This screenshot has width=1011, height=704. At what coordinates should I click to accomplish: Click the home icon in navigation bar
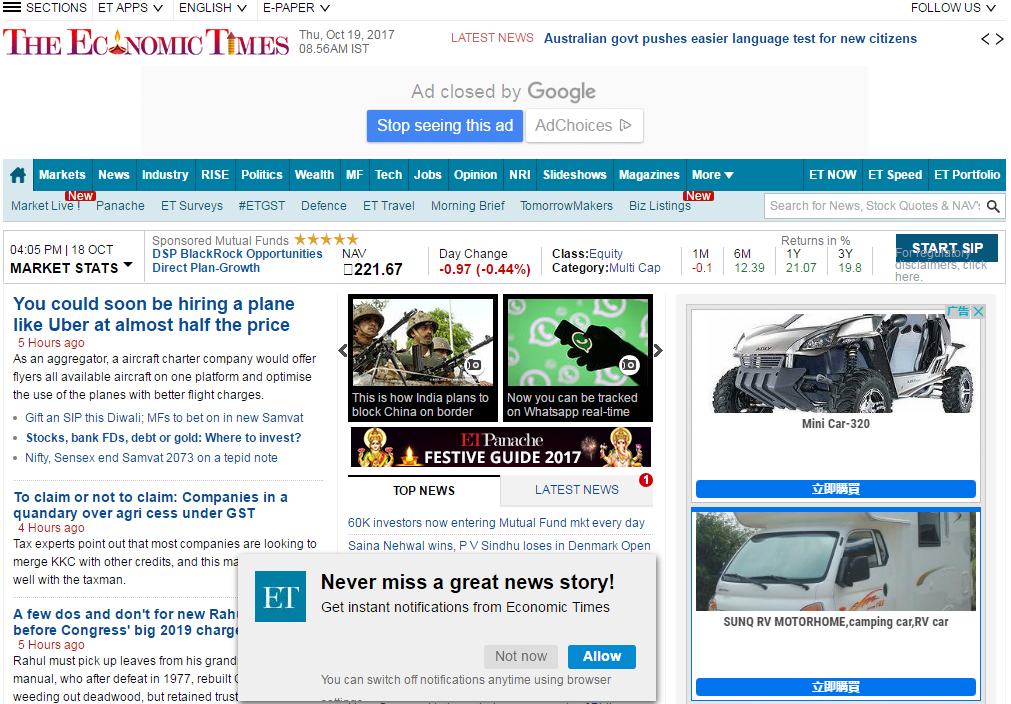point(18,175)
